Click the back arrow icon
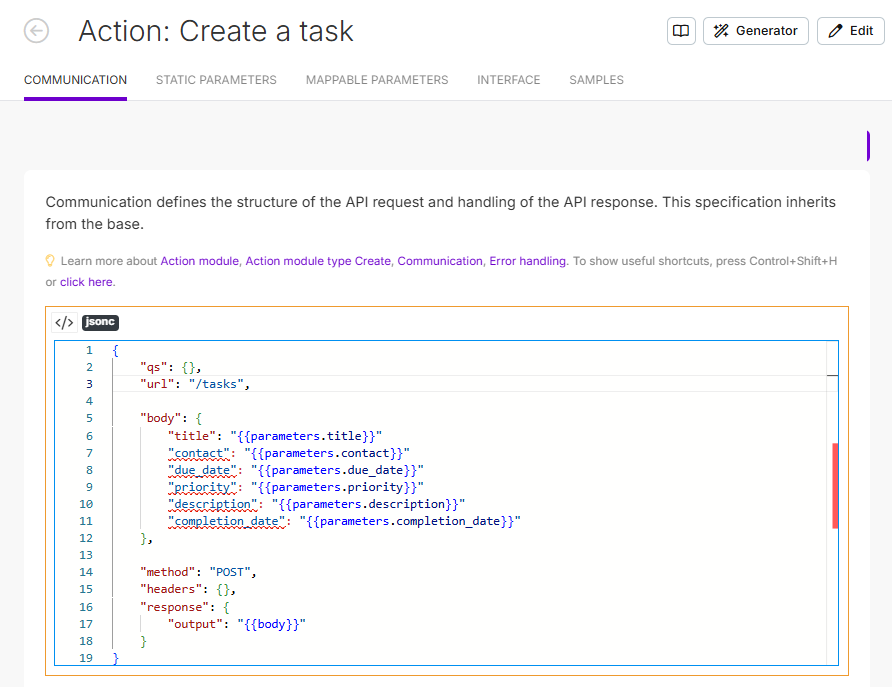This screenshot has width=892, height=687. (36, 31)
